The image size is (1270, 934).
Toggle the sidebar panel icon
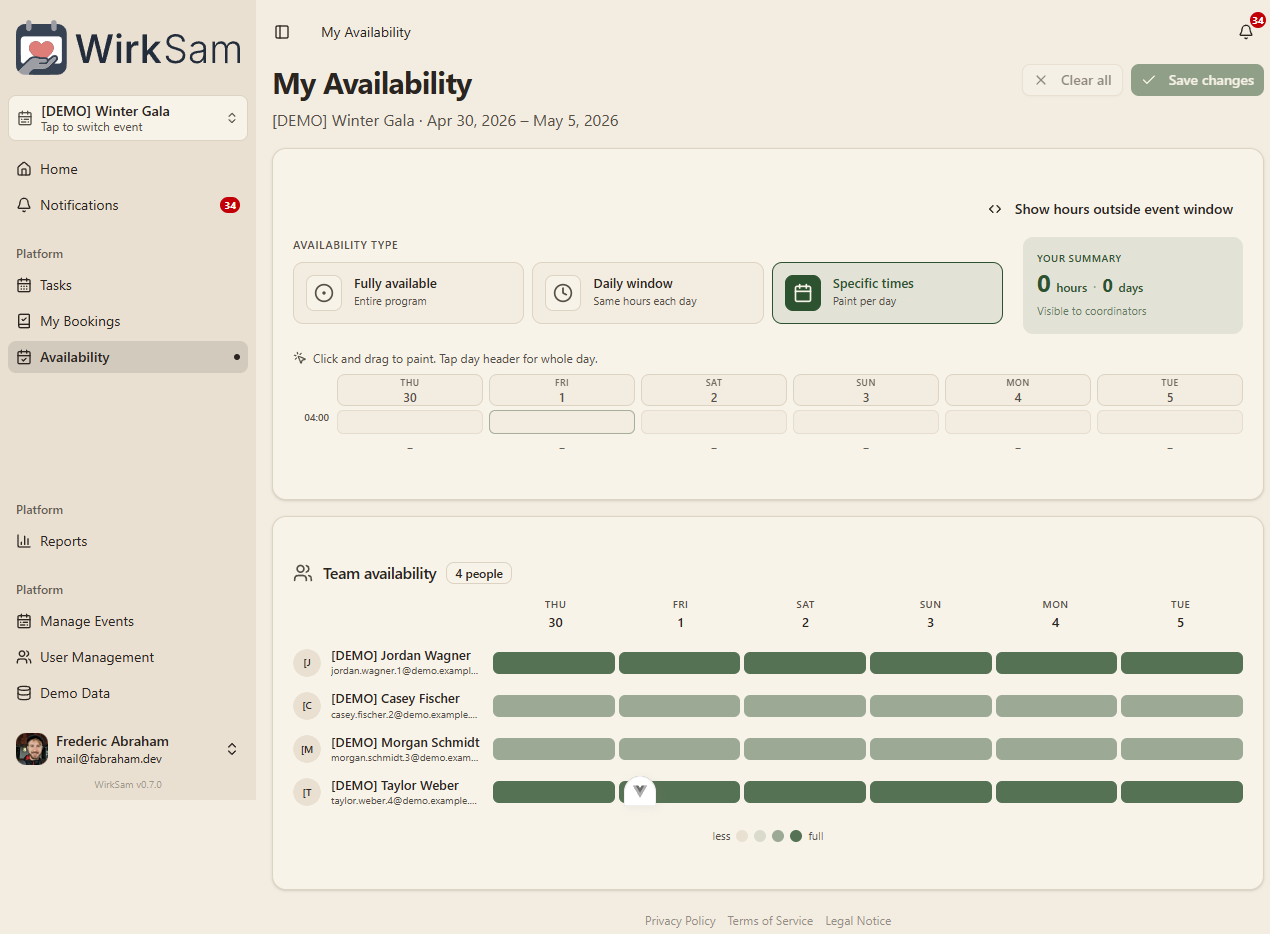[x=282, y=32]
